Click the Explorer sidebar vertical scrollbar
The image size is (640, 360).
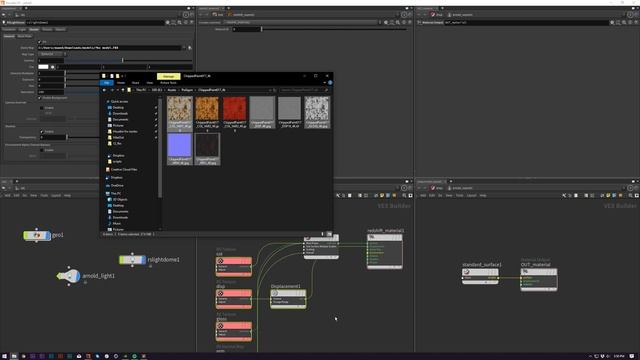pos(160,149)
